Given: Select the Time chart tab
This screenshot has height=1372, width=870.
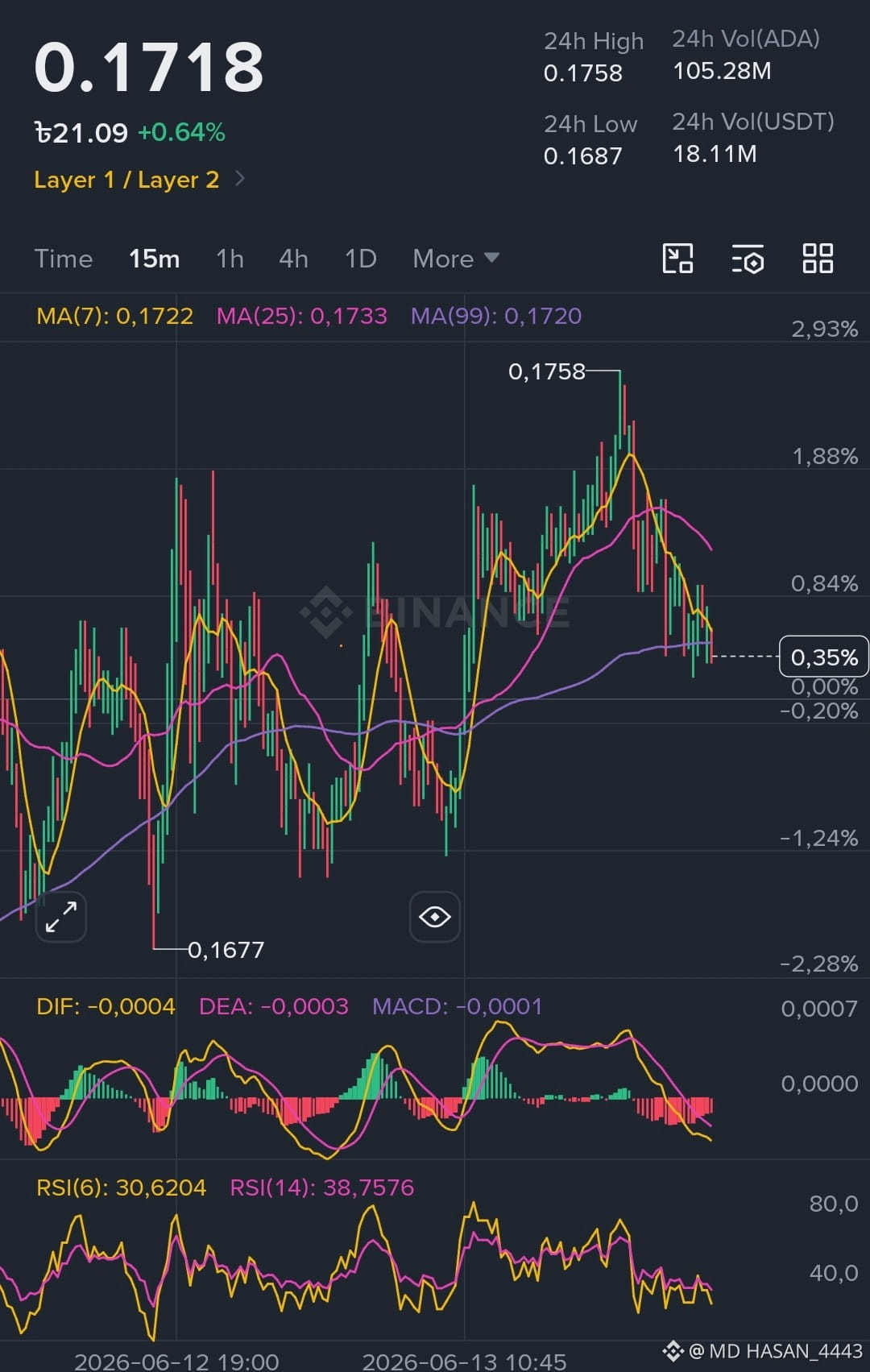Looking at the screenshot, I should pos(64,259).
